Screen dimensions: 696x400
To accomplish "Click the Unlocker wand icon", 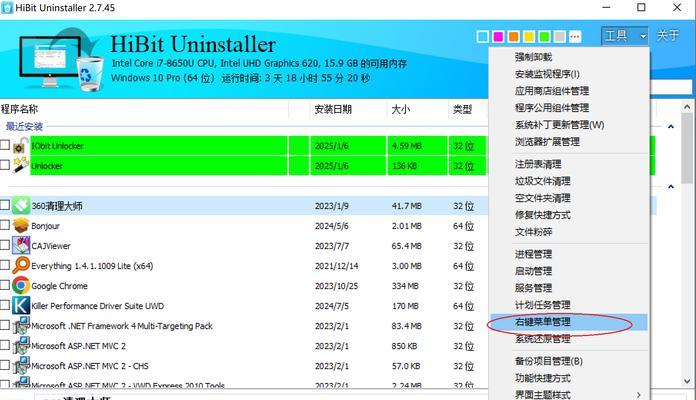I will pos(21,166).
